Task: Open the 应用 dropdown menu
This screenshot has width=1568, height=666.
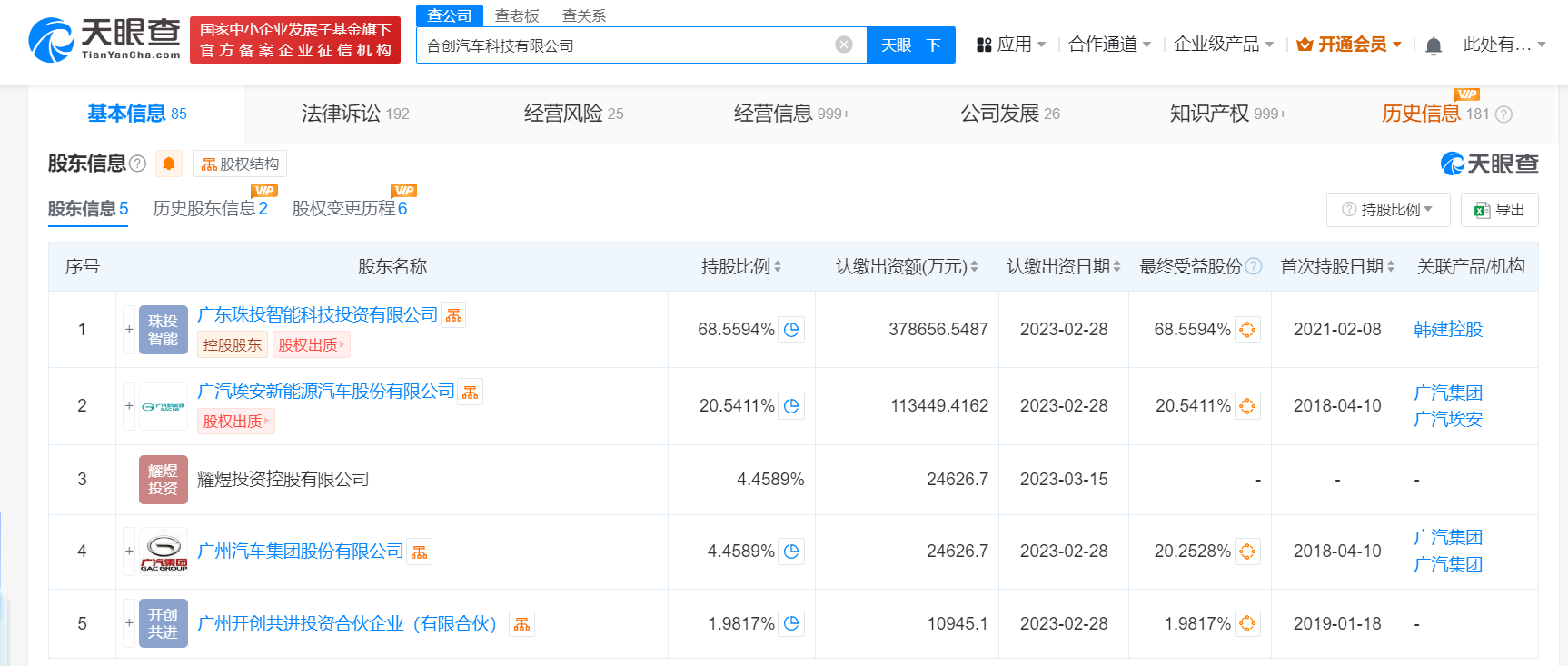Action: point(1011,45)
